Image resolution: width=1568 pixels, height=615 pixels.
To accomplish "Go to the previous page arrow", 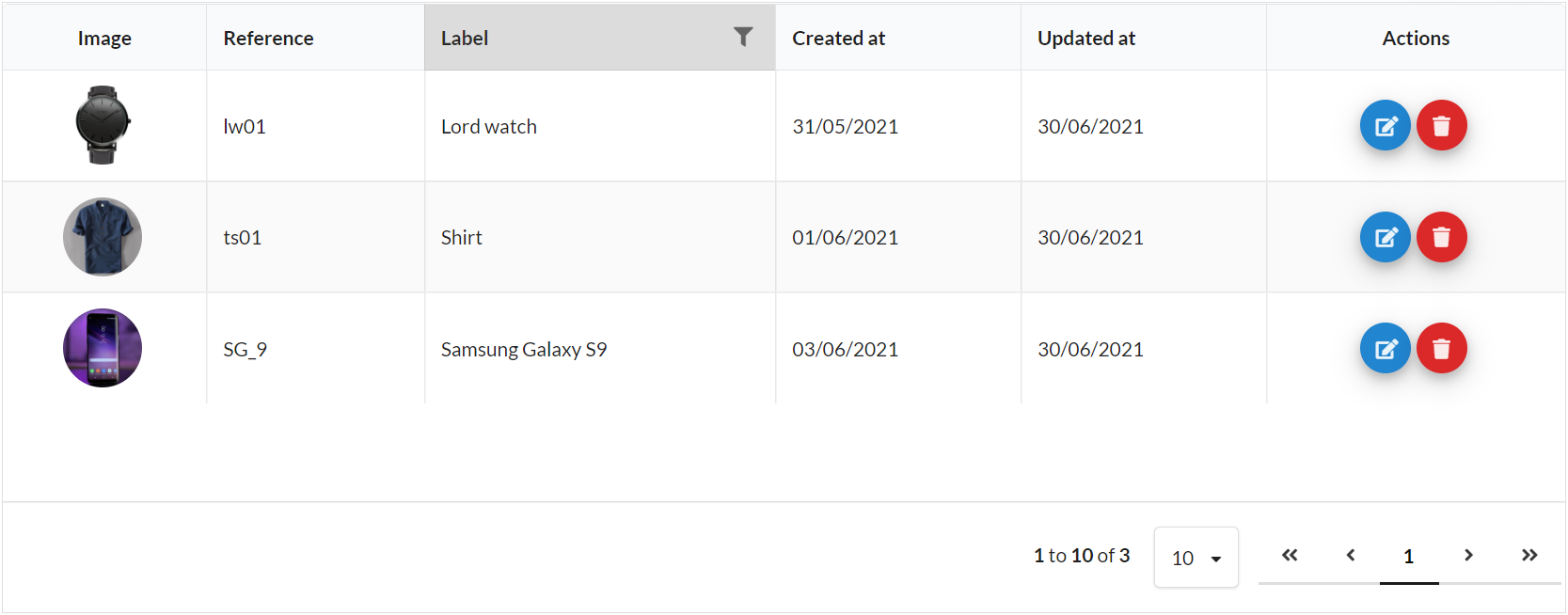I will (x=1350, y=556).
